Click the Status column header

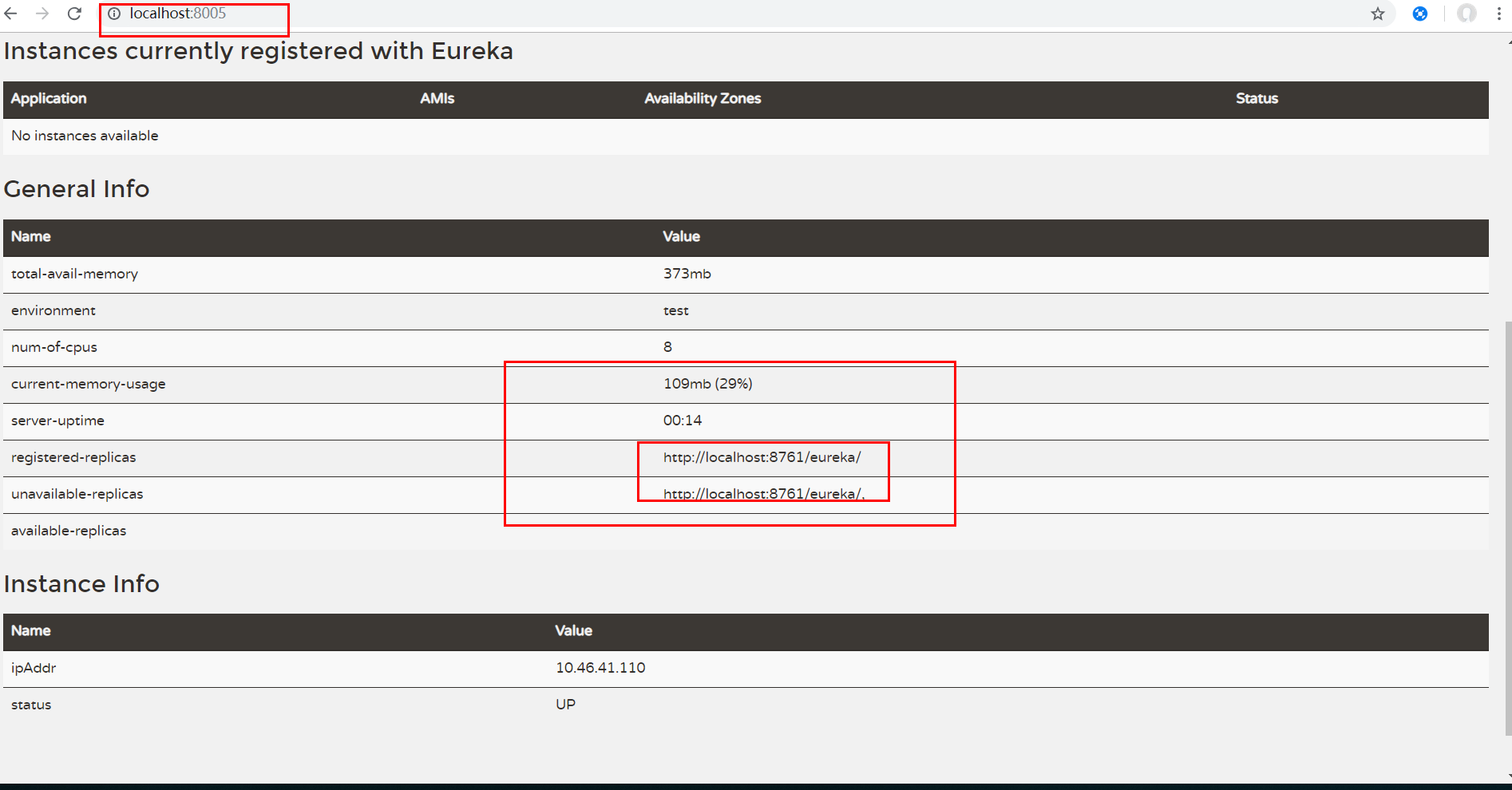(x=1257, y=98)
